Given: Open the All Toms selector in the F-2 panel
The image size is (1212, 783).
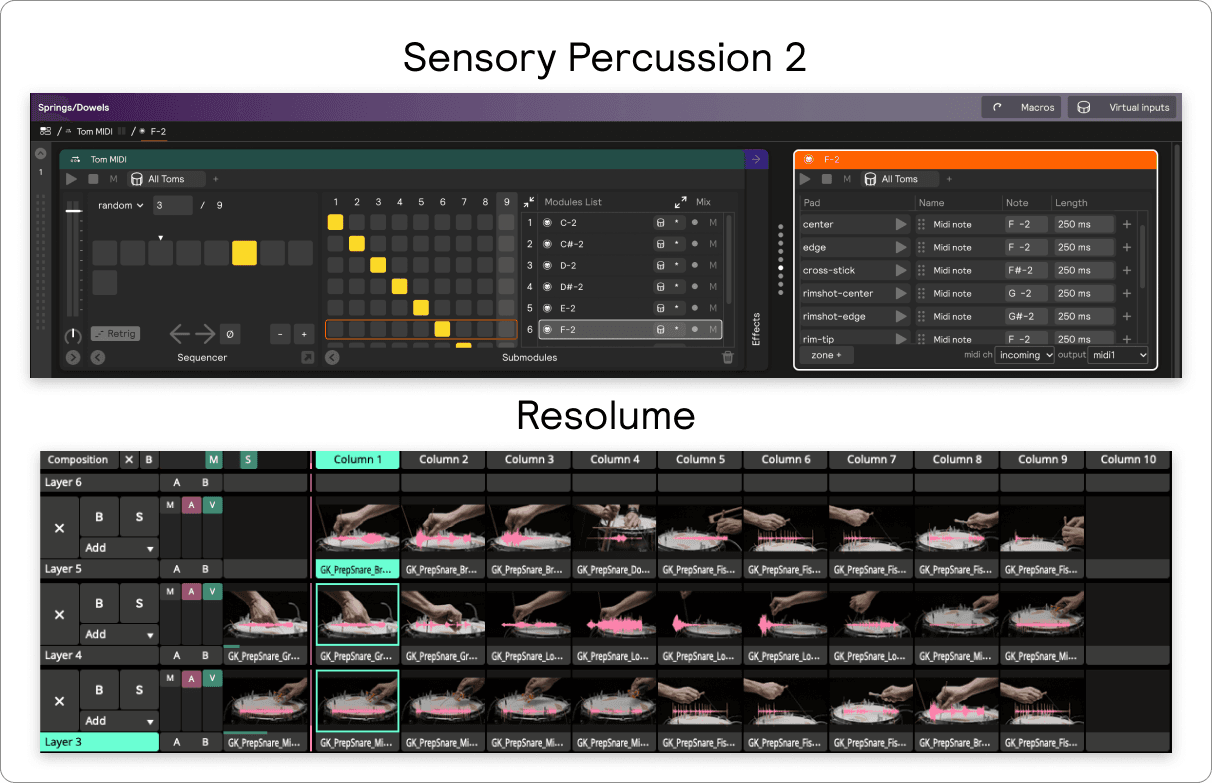Looking at the screenshot, I should tap(899, 179).
